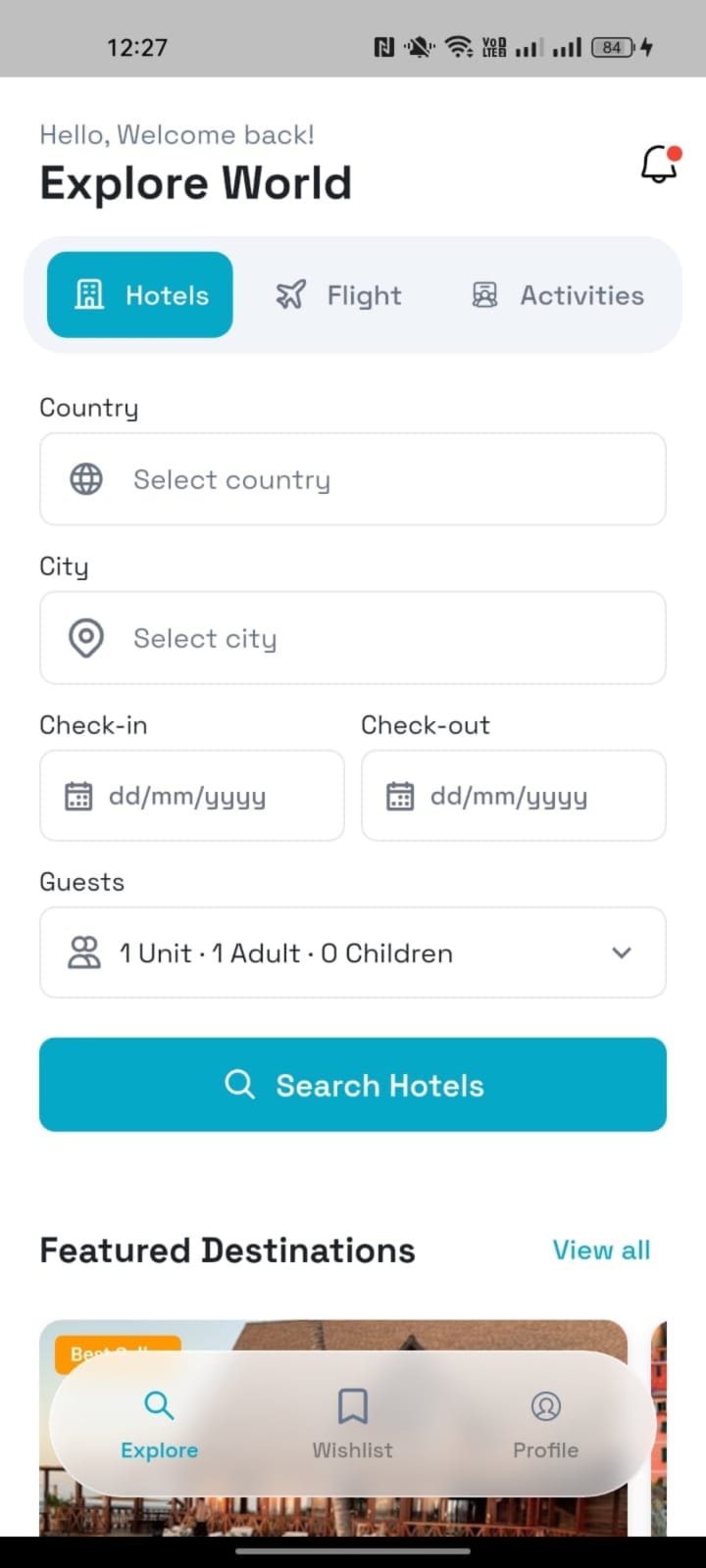This screenshot has height=1568, width=706.
Task: Click the Check-out calendar icon
Action: pos(400,796)
